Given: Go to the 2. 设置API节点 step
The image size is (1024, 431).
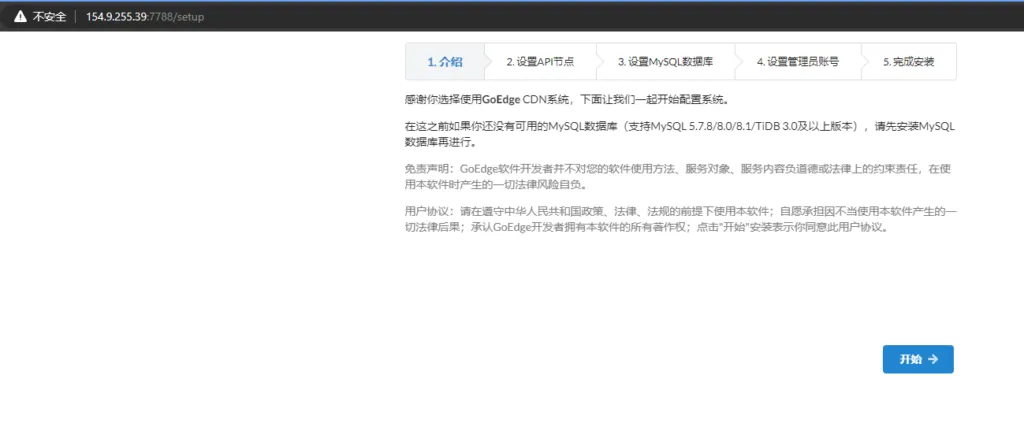Looking at the screenshot, I should point(540,61).
